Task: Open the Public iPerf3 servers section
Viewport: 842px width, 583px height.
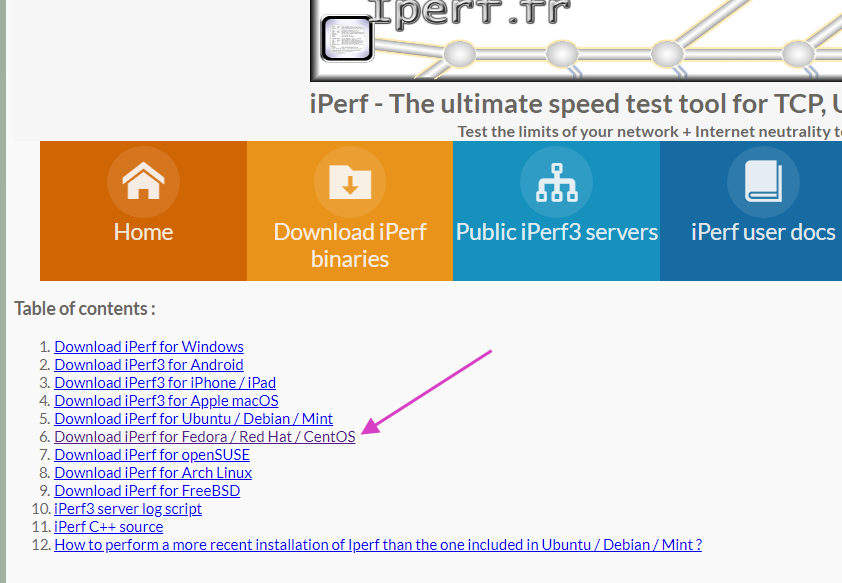Action: (x=556, y=231)
